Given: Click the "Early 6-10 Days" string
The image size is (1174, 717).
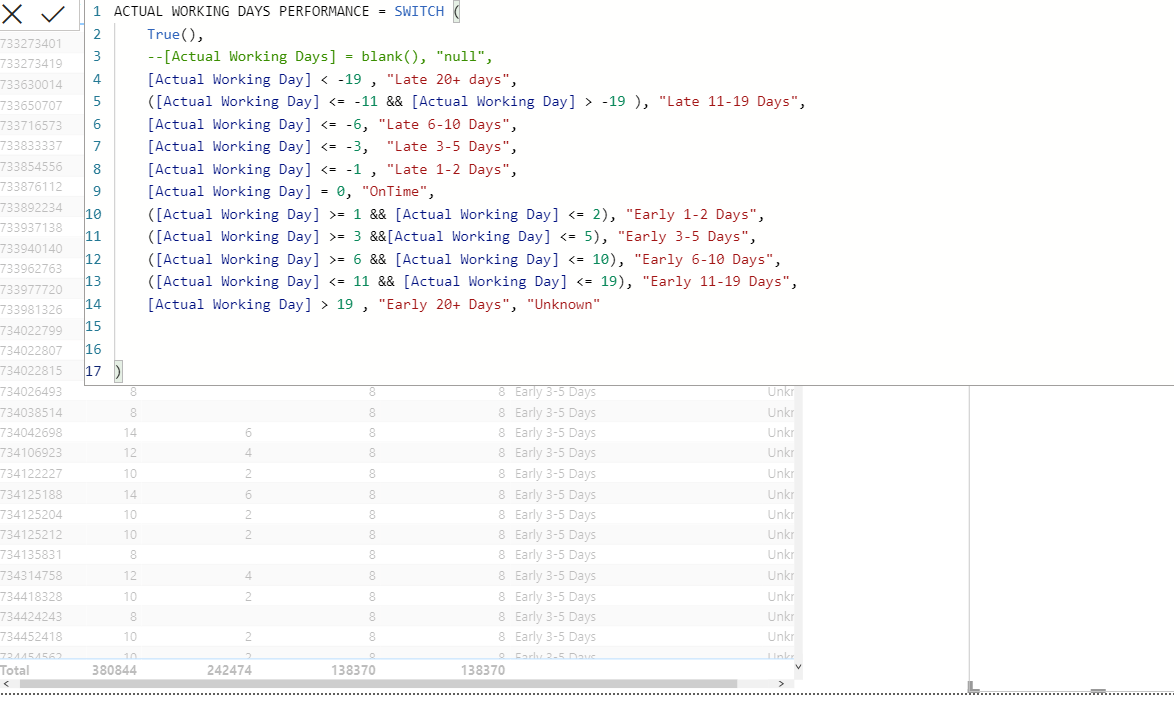Looking at the screenshot, I should click(703, 260).
